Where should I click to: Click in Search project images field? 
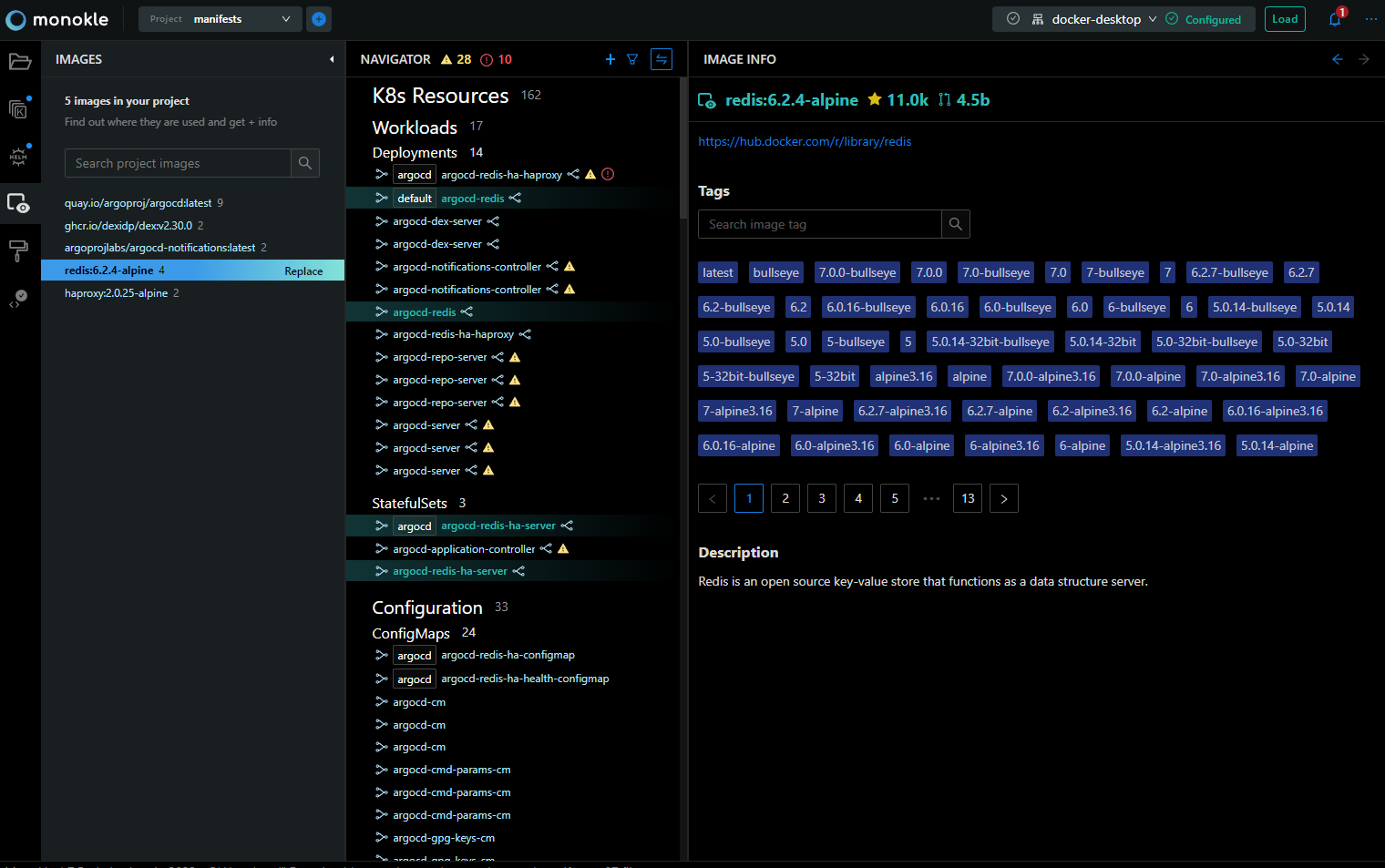point(178,163)
